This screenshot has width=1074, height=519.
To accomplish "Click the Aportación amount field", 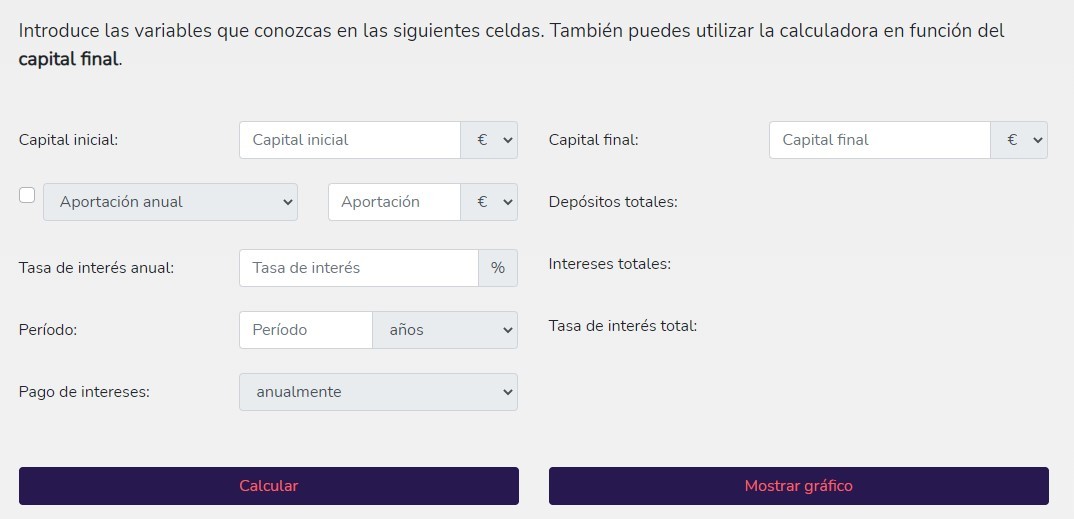I will [x=395, y=202].
